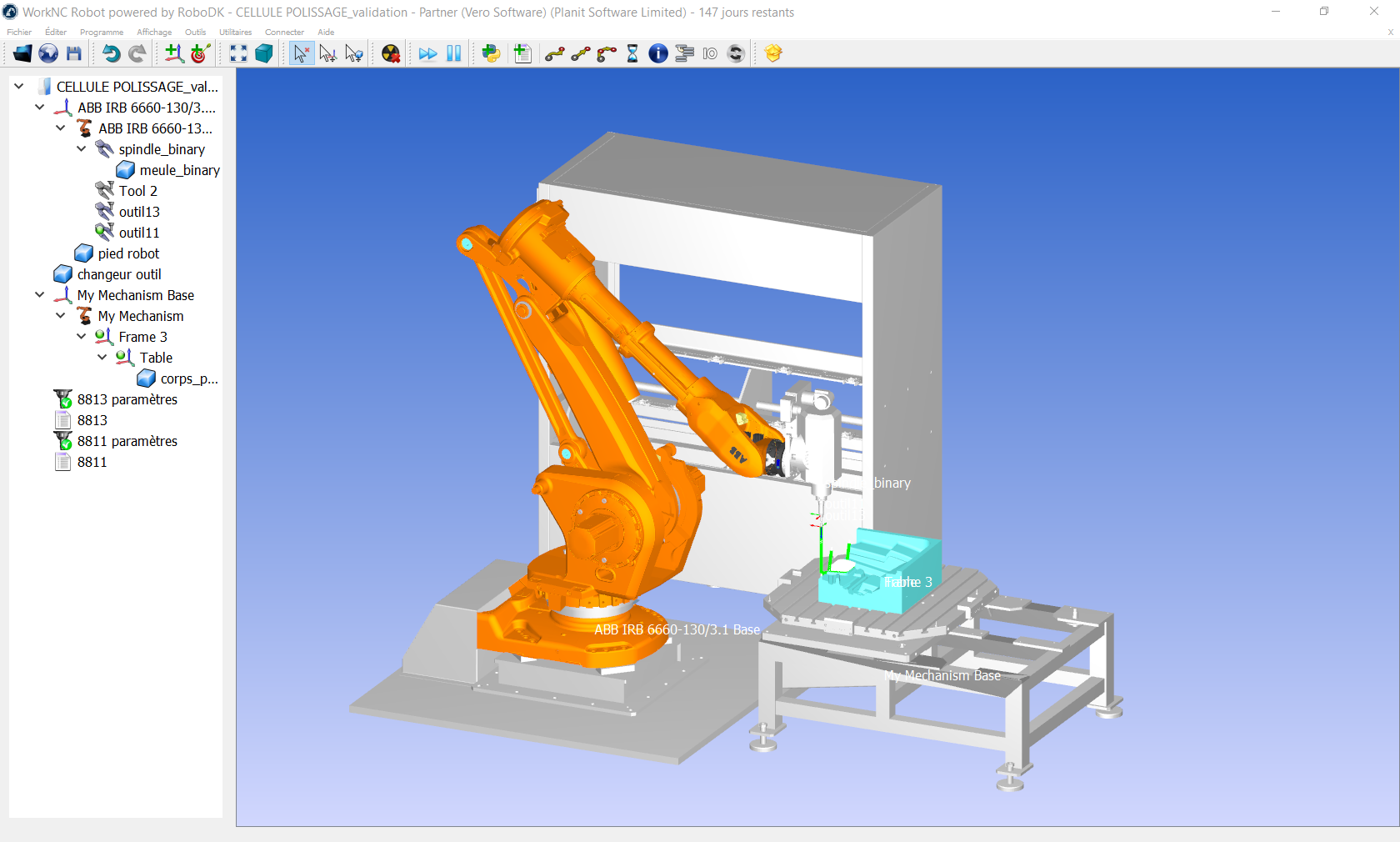Pause the simulation from the toolbar
This screenshot has height=842, width=1400.
click(x=453, y=53)
